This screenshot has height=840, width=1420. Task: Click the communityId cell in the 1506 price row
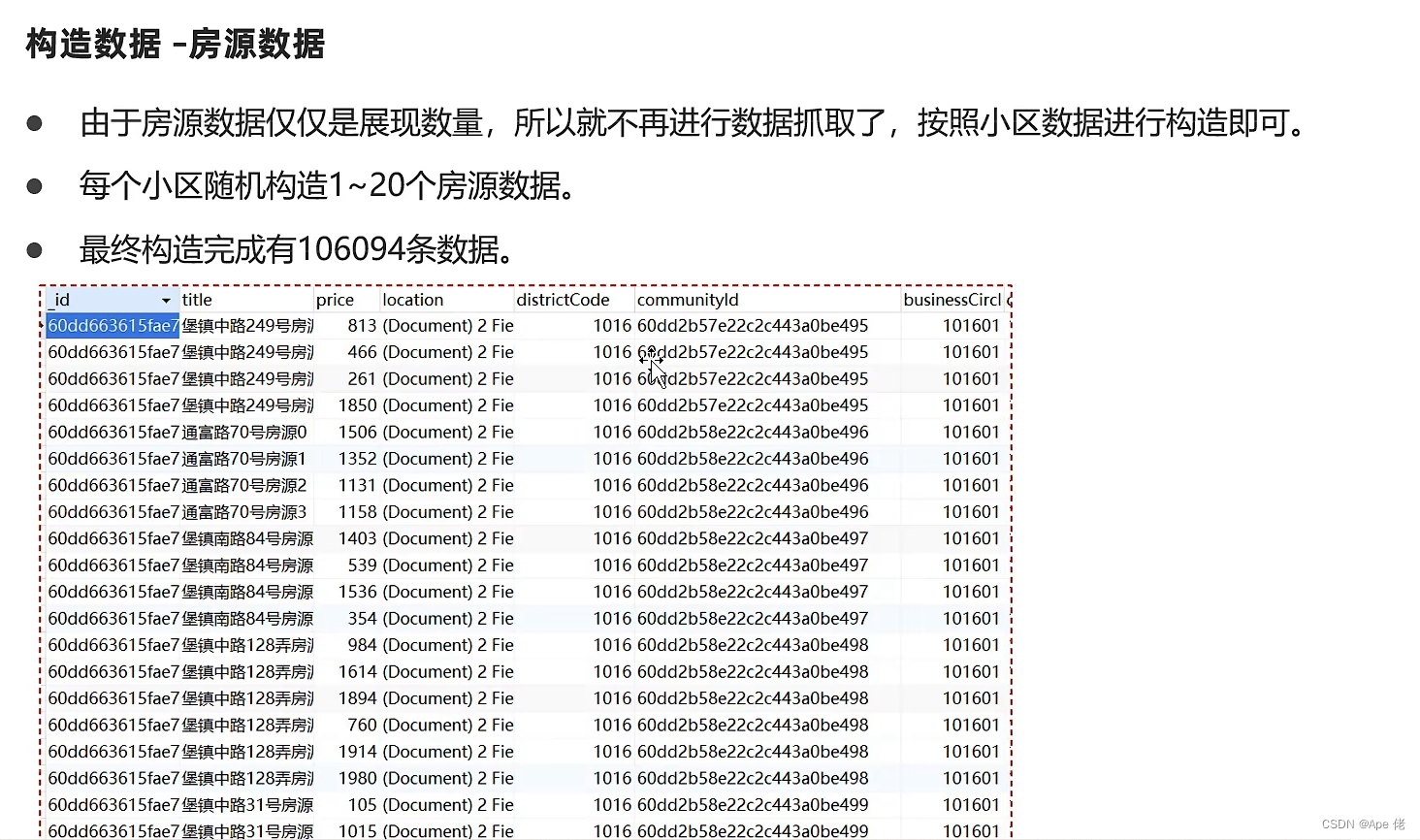767,433
